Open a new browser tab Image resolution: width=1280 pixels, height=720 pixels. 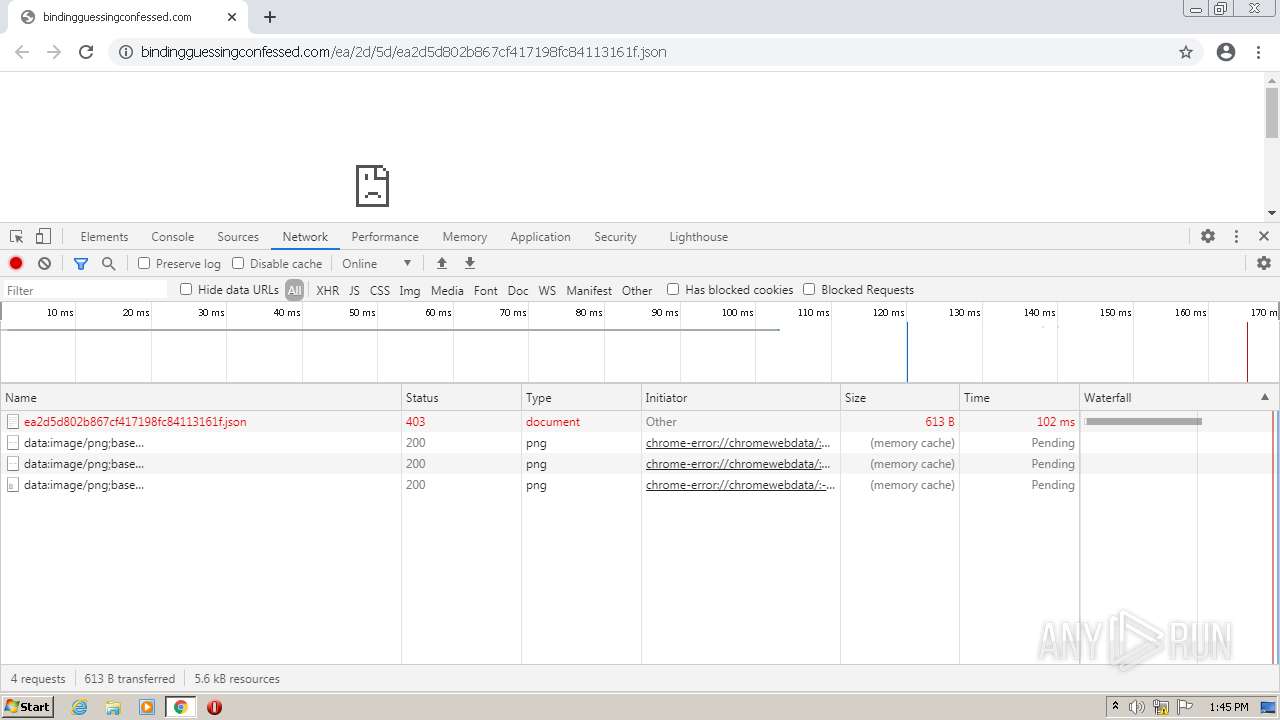point(270,17)
